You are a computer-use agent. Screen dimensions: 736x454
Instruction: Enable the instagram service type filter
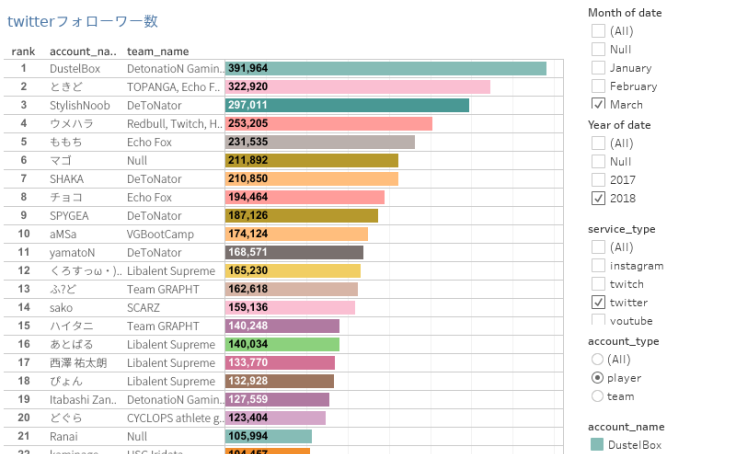598,266
